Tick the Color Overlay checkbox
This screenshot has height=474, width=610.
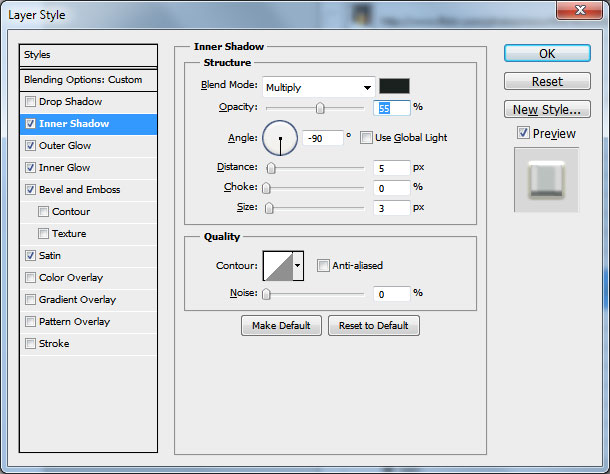(x=30, y=277)
